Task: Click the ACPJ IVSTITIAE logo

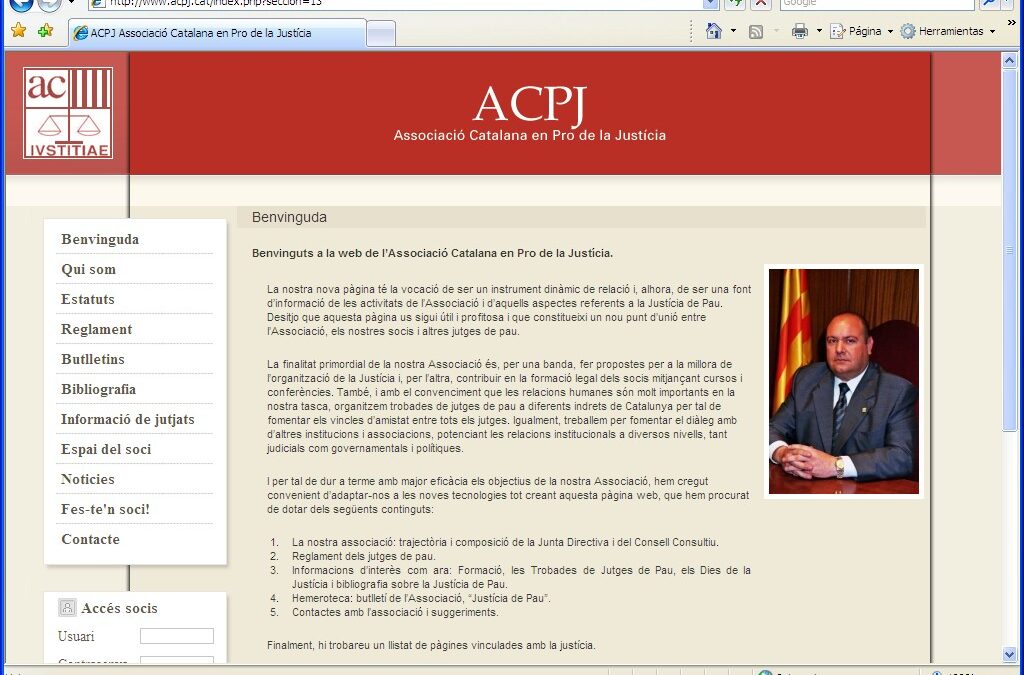Action: tap(66, 112)
